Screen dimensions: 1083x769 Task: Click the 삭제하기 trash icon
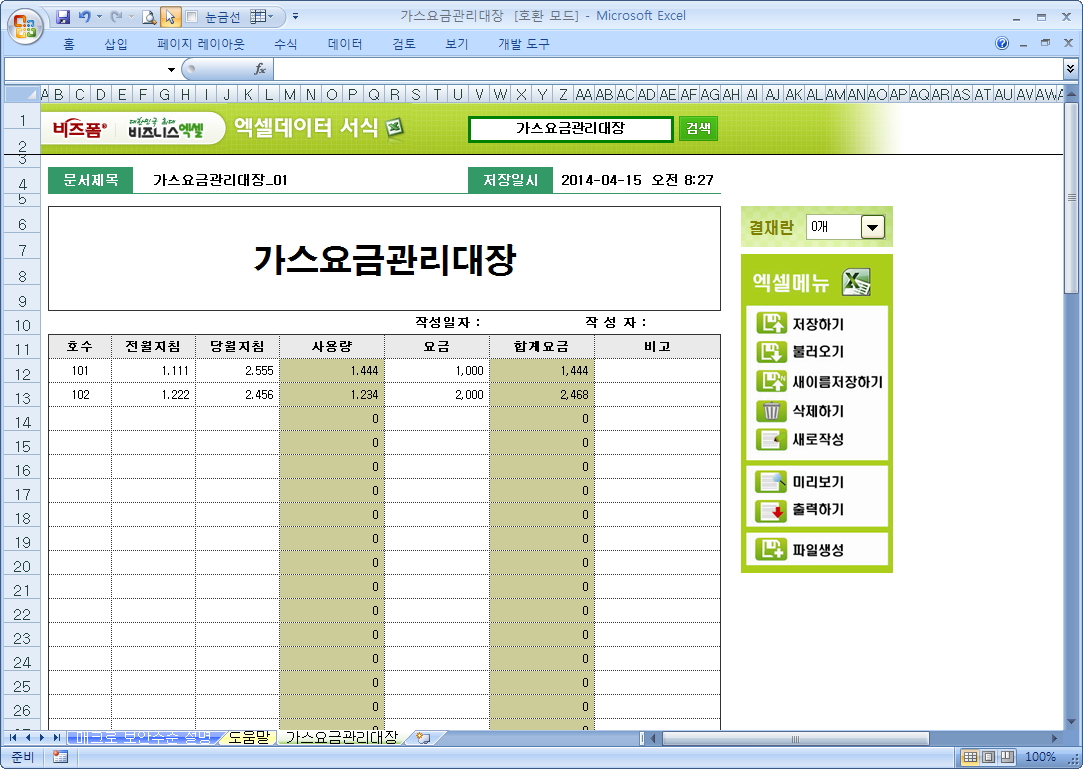pos(771,411)
